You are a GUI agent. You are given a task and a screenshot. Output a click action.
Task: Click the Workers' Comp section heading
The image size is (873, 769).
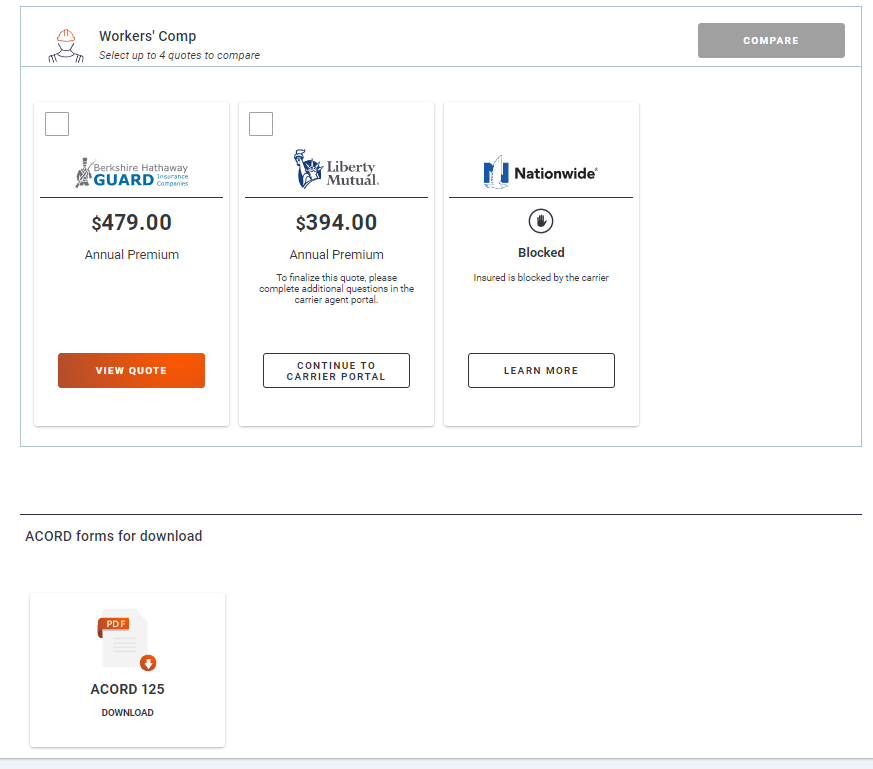coord(147,36)
